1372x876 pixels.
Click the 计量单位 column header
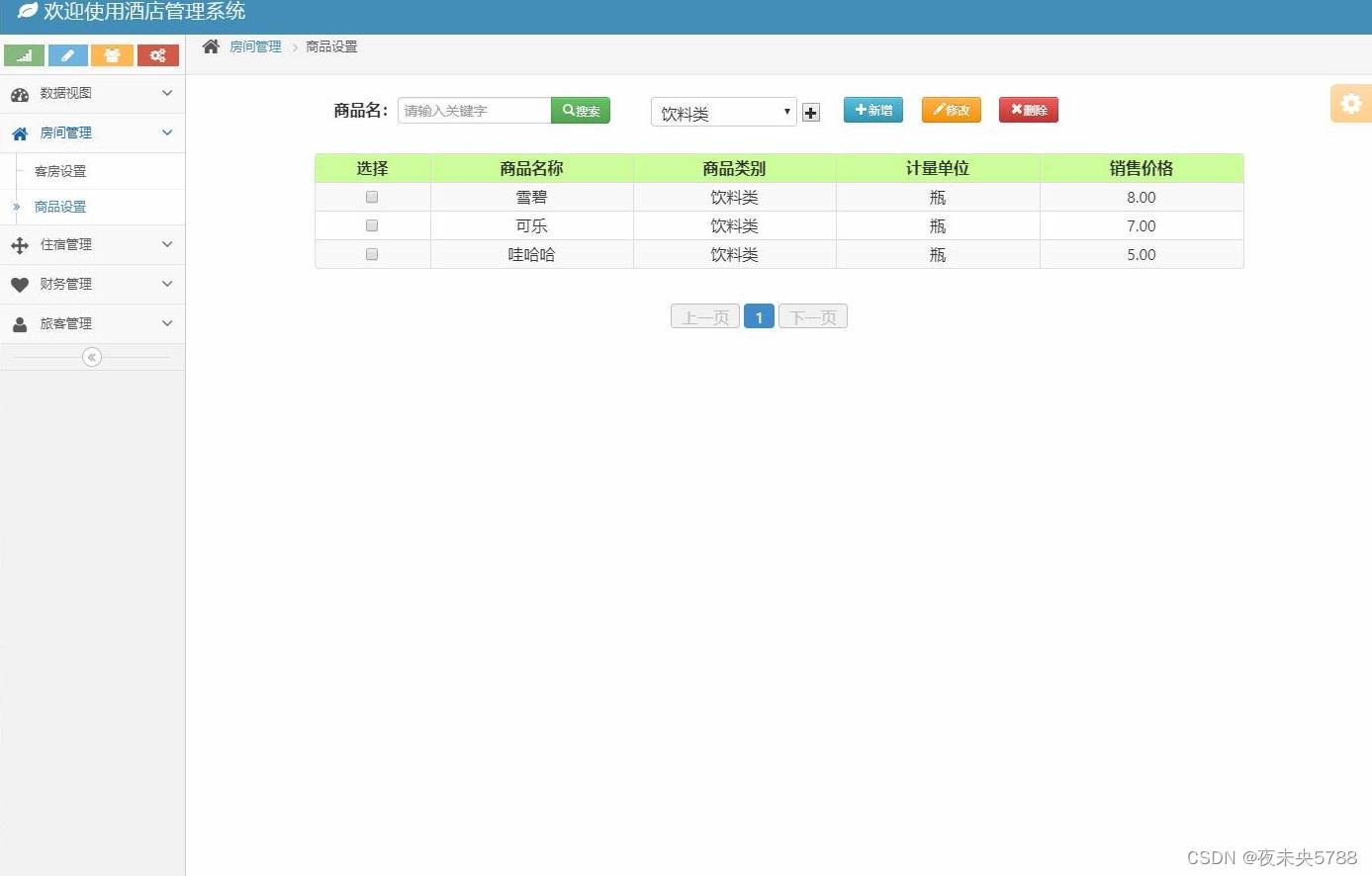click(x=938, y=168)
